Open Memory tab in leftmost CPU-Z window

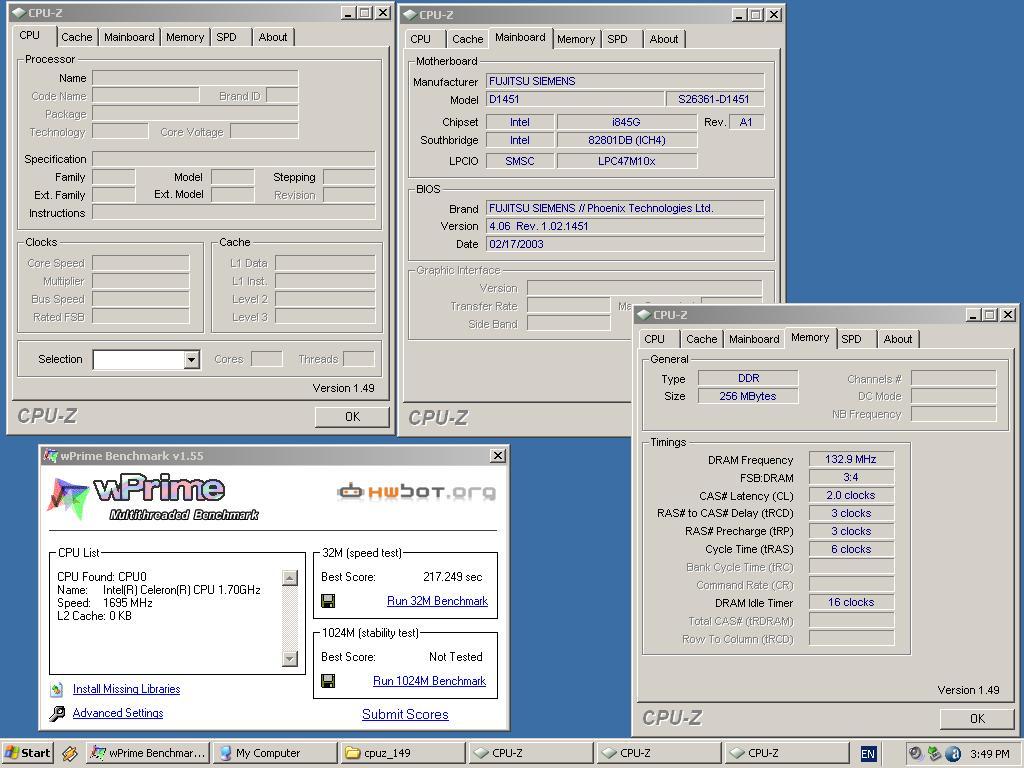(x=185, y=37)
